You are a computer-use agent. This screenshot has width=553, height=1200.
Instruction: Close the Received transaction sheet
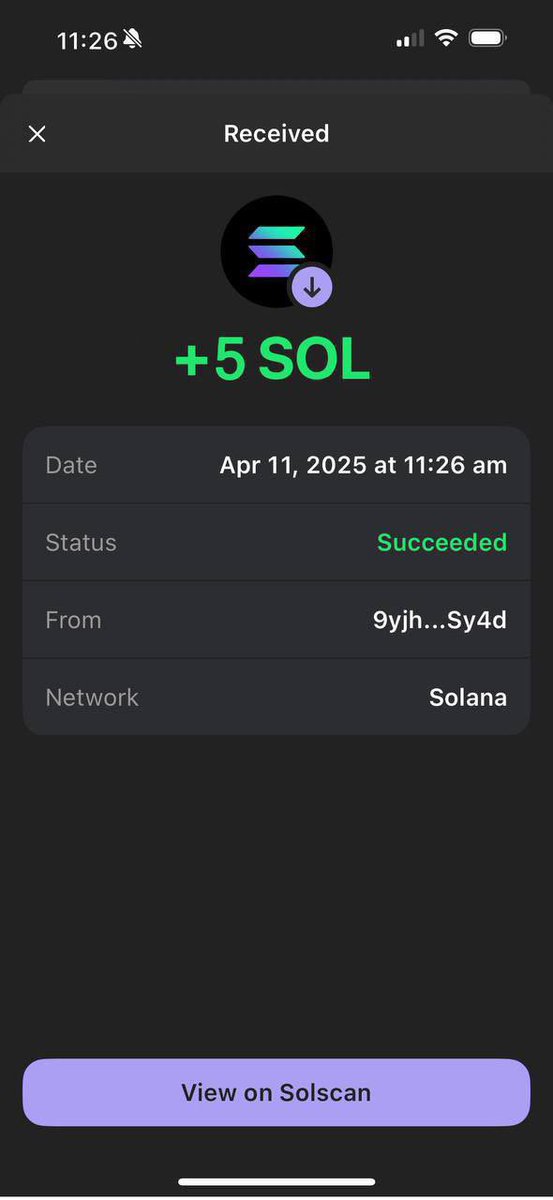pyautogui.click(x=37, y=134)
